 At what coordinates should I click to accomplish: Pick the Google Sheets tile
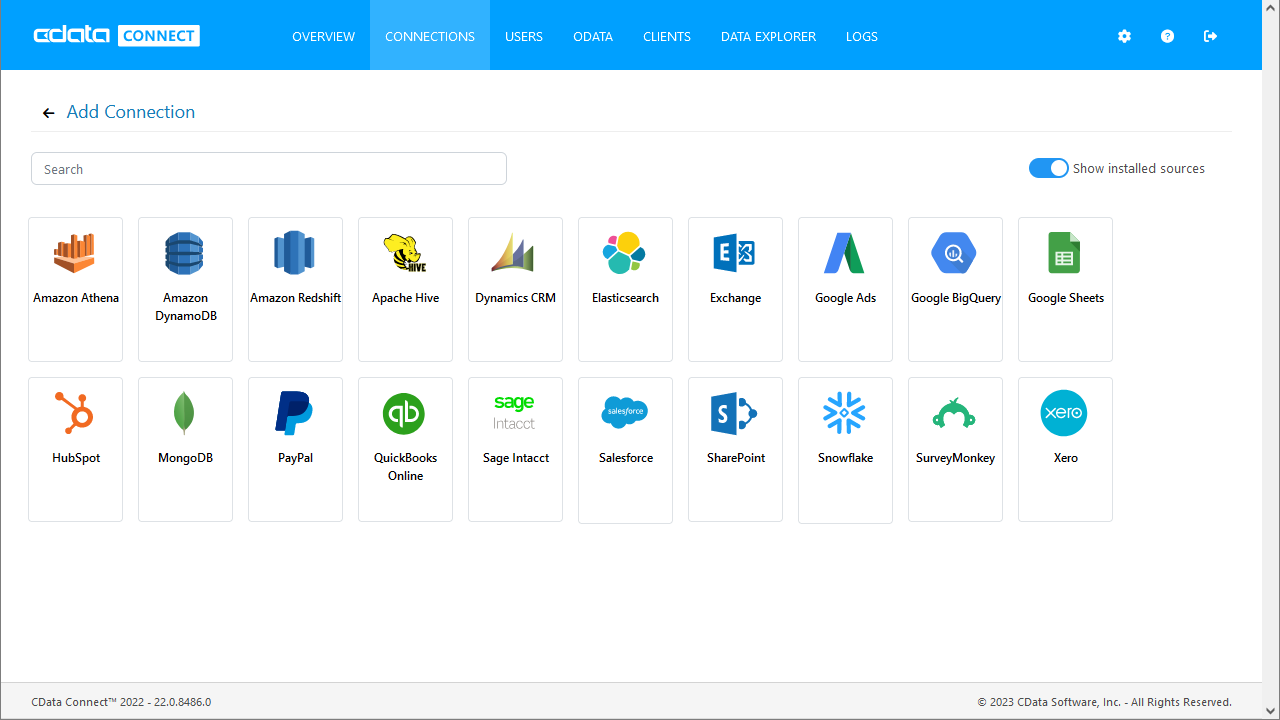pyautogui.click(x=1065, y=289)
